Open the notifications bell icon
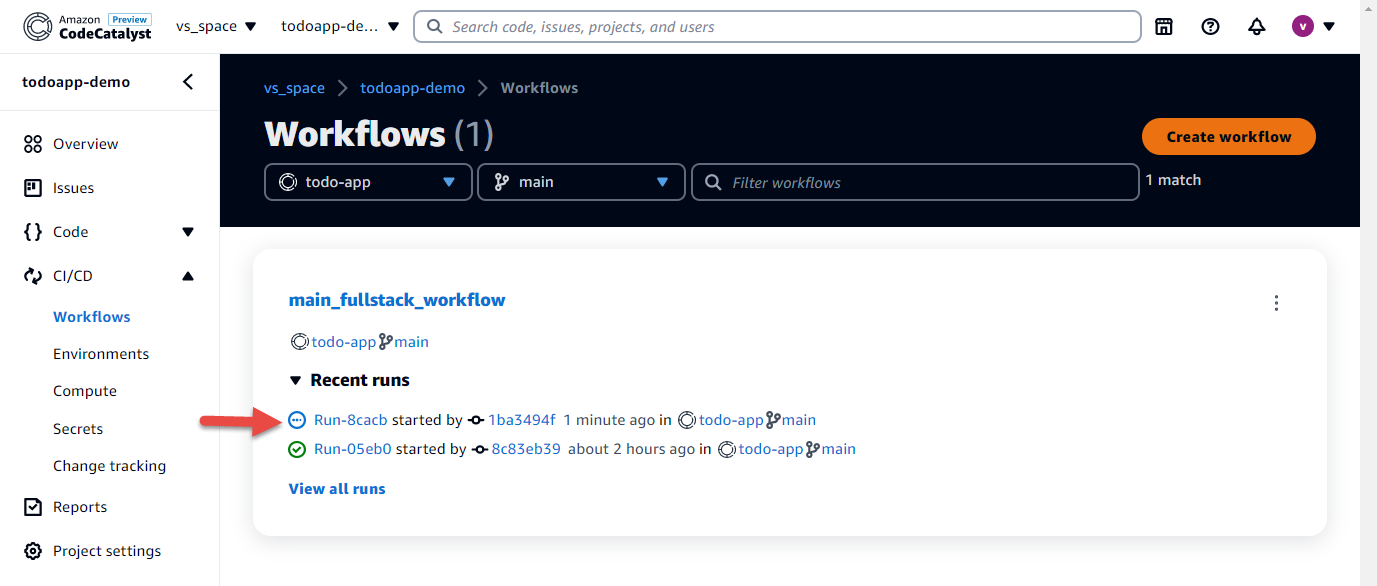The width and height of the screenshot is (1377, 586). pos(1257,27)
